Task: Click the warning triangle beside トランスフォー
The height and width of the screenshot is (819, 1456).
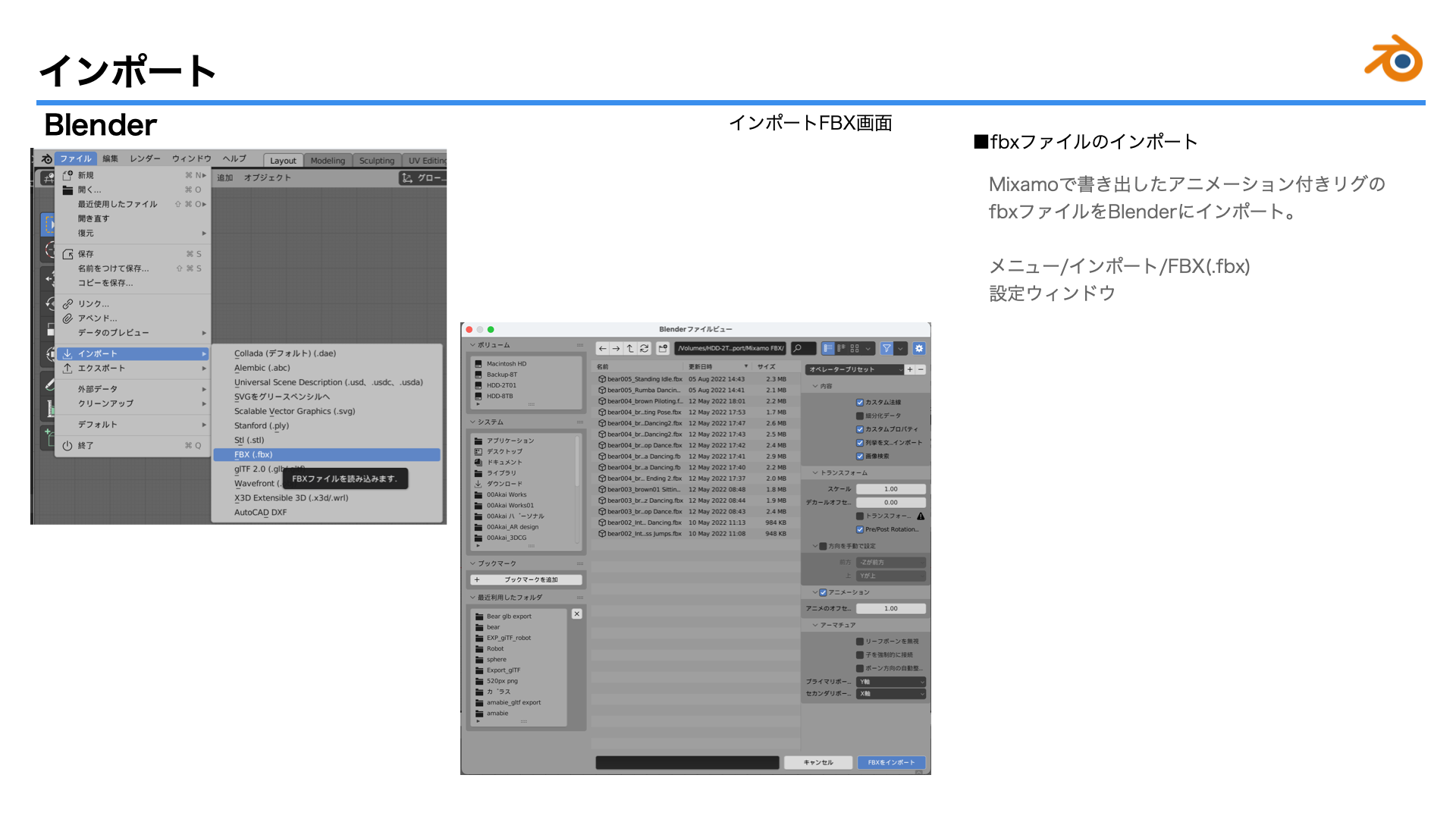Action: (x=921, y=516)
